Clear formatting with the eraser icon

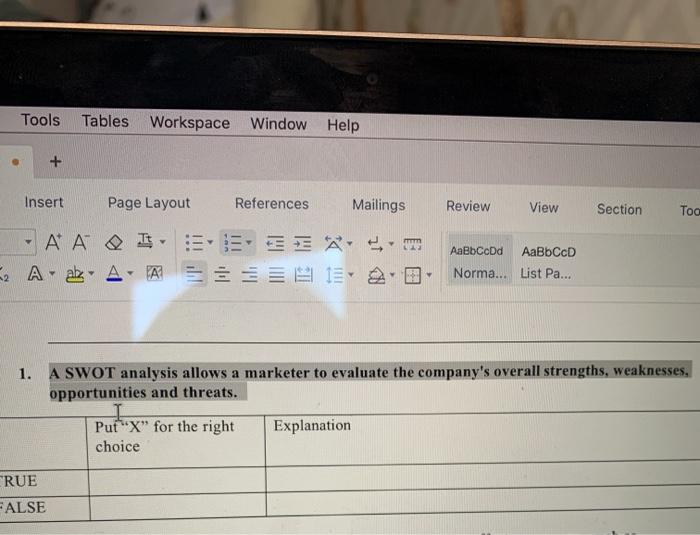(114, 242)
